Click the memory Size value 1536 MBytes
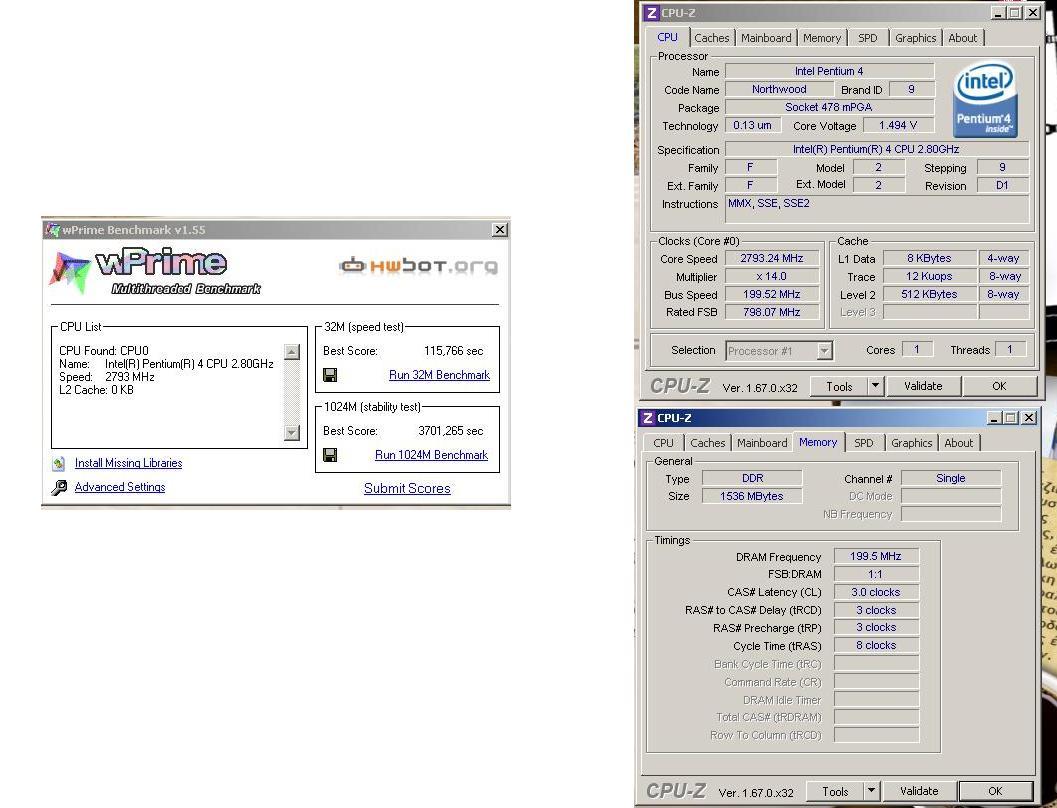 752,496
